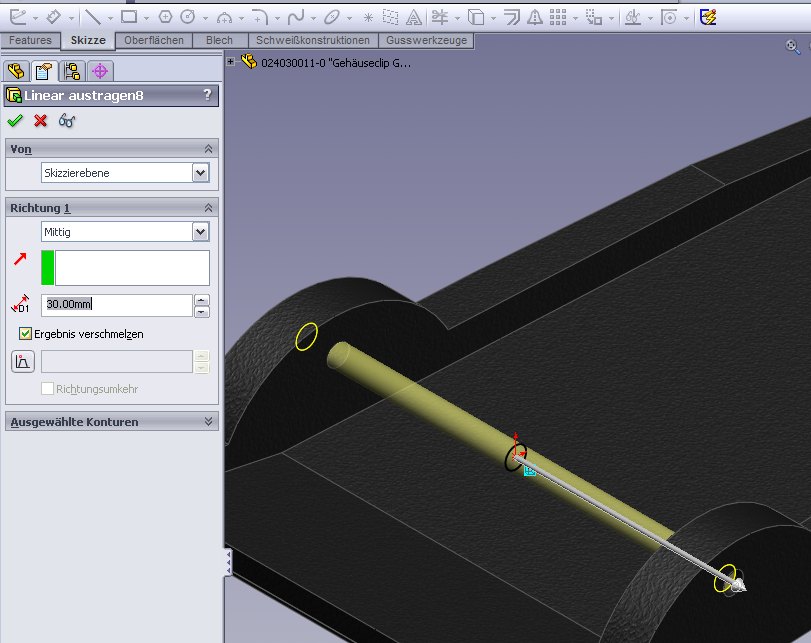
Task: Select the Sketch Fillet tool
Action: (260, 18)
